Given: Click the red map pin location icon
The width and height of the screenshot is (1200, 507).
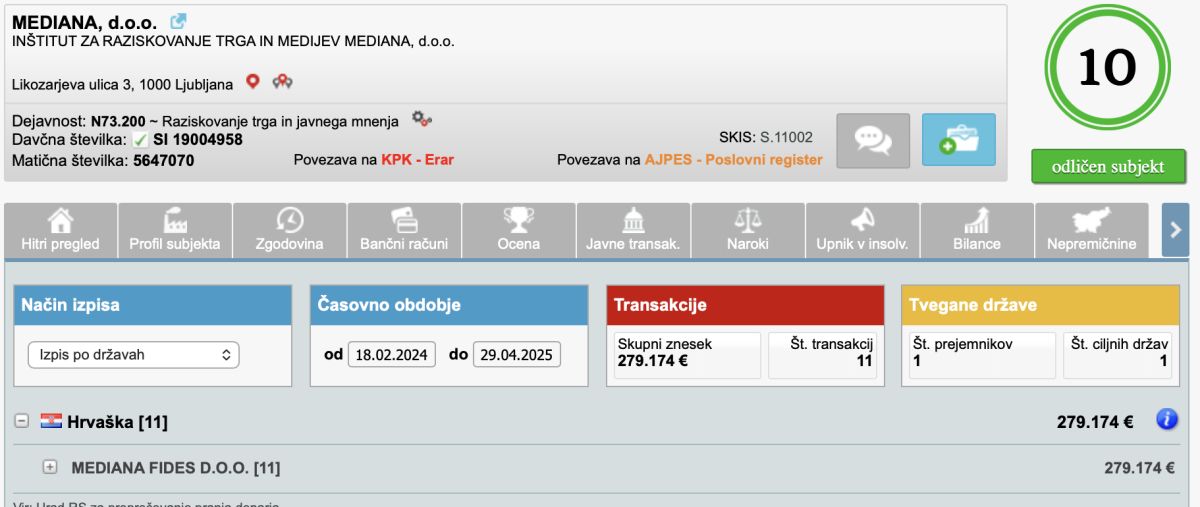Looking at the screenshot, I should pyautogui.click(x=253, y=82).
